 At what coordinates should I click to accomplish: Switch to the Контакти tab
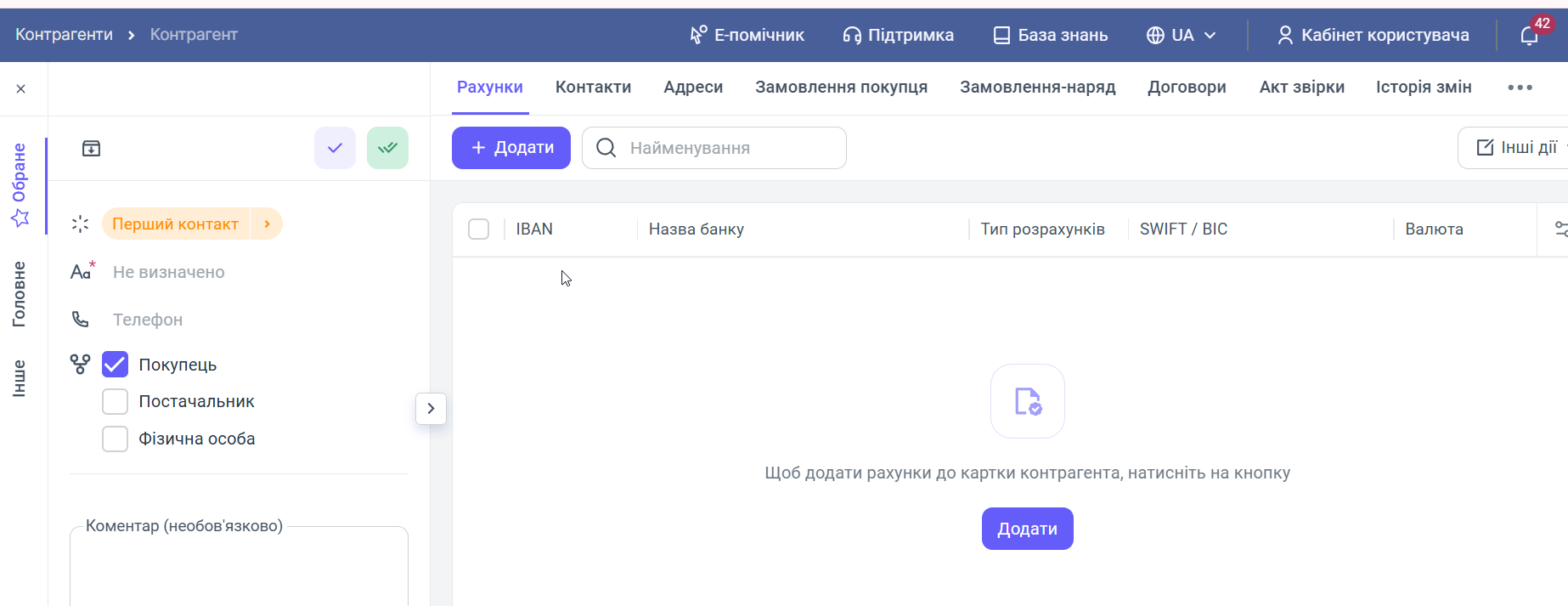(593, 88)
